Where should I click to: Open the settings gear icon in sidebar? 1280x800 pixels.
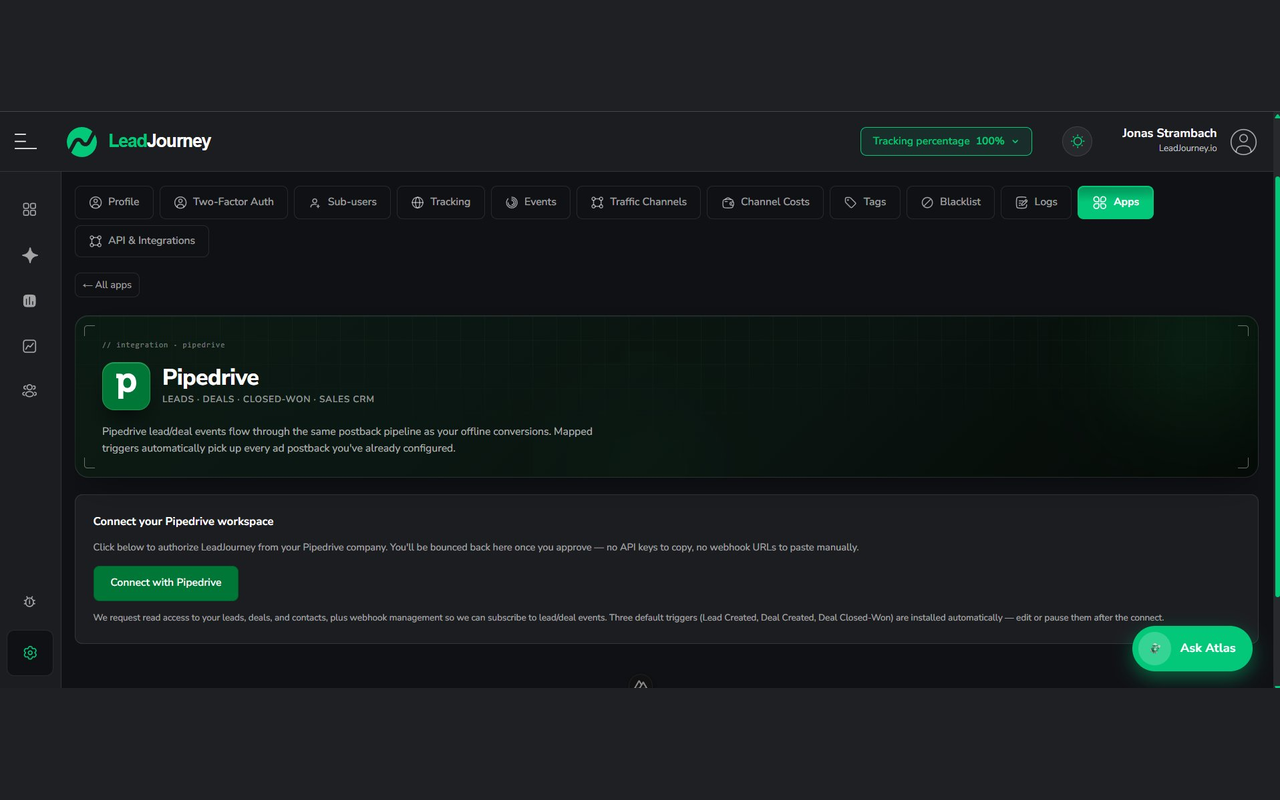30,653
